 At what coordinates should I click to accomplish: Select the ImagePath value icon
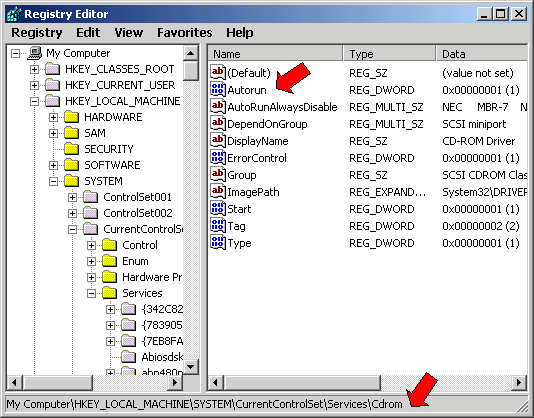(218, 191)
